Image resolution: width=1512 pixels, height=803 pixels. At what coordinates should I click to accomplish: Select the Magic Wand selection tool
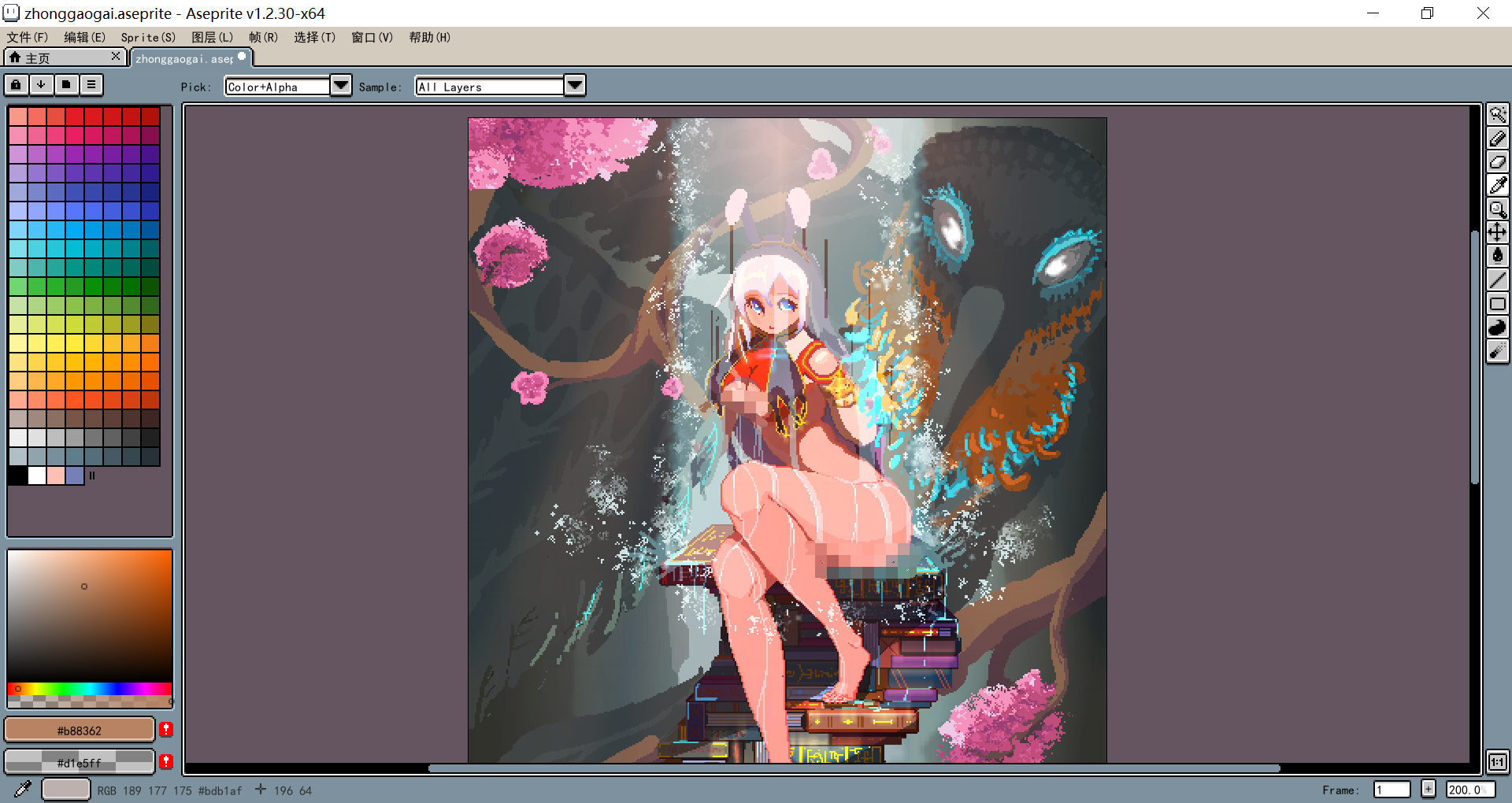(1497, 114)
